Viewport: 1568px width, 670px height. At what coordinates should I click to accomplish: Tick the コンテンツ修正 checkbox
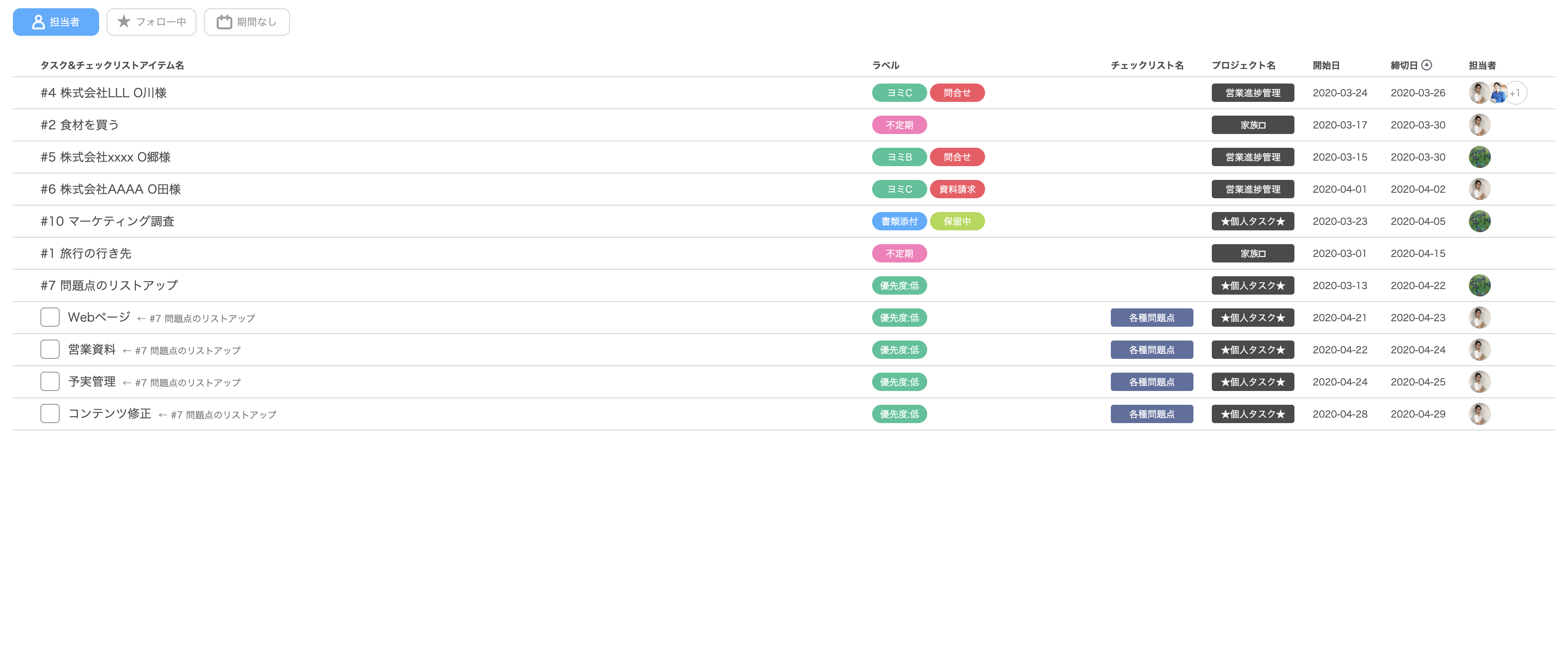(x=50, y=414)
